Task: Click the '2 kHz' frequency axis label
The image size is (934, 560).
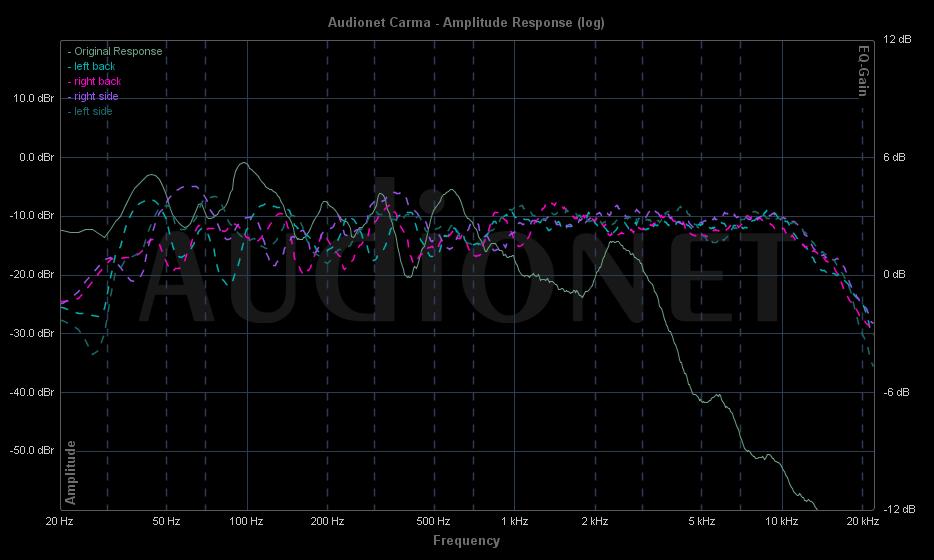Action: coord(594,521)
